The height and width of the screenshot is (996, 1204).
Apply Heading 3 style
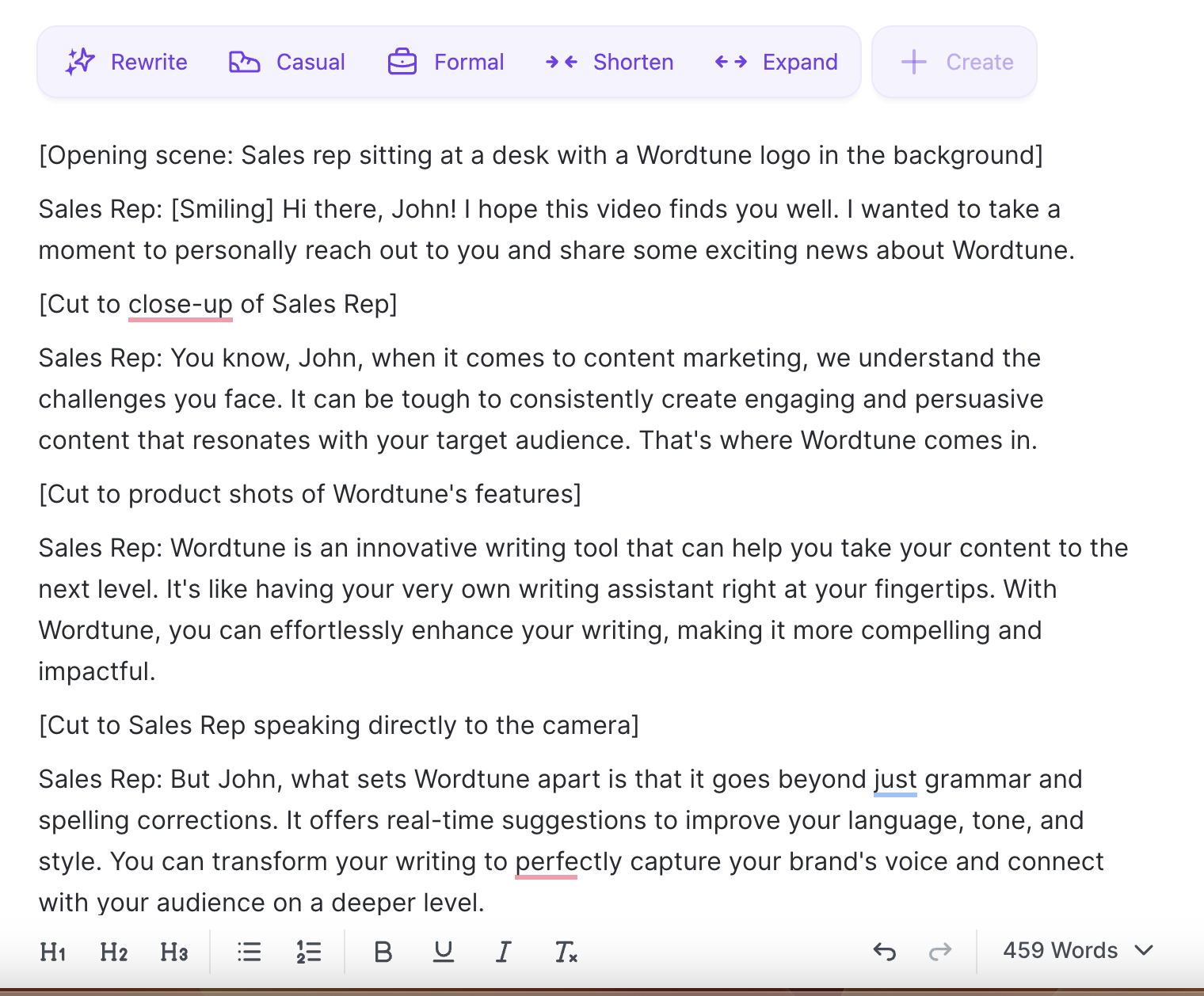[x=173, y=952]
